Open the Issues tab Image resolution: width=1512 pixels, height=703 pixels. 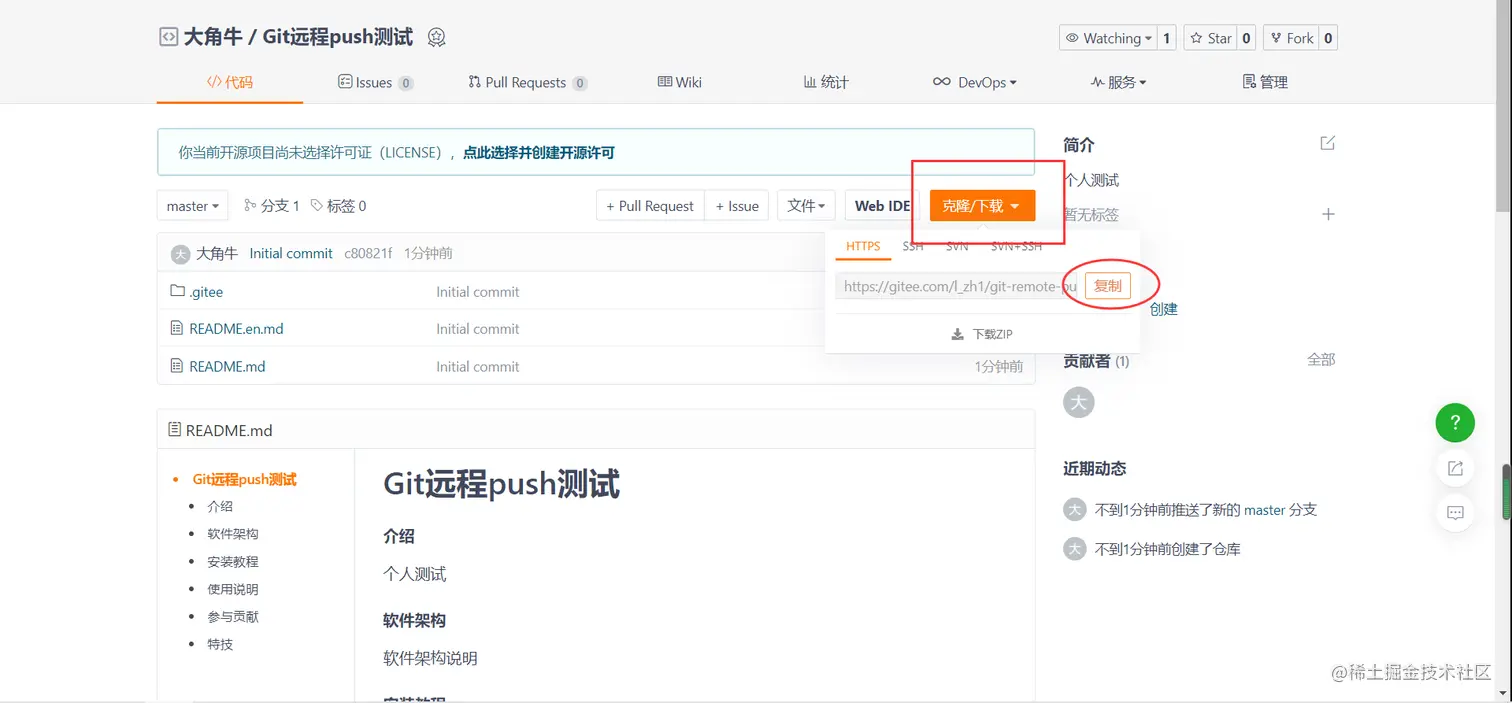(376, 82)
